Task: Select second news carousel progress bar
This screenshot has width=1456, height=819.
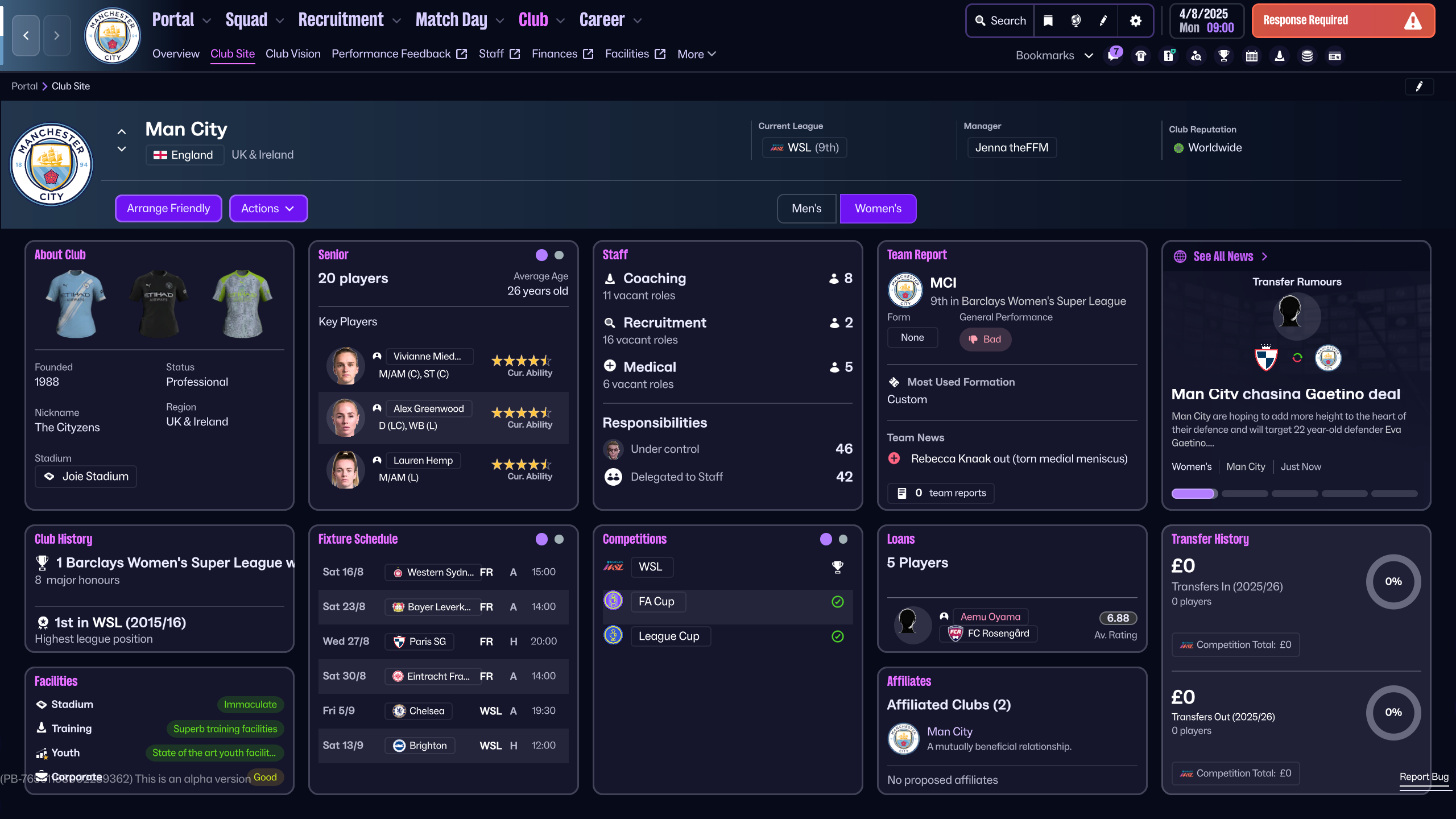Action: (x=1244, y=494)
